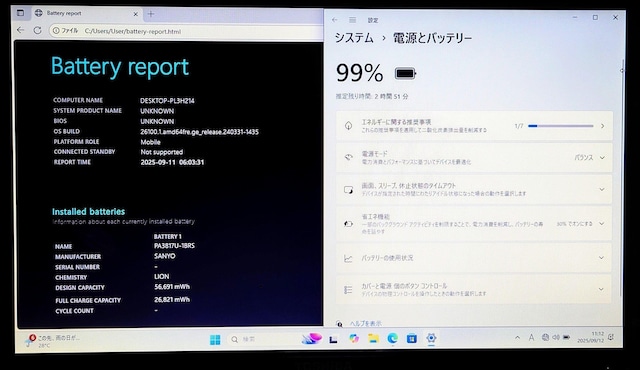
Task: Click the energy recommendations progress bar
Action: tap(560, 126)
